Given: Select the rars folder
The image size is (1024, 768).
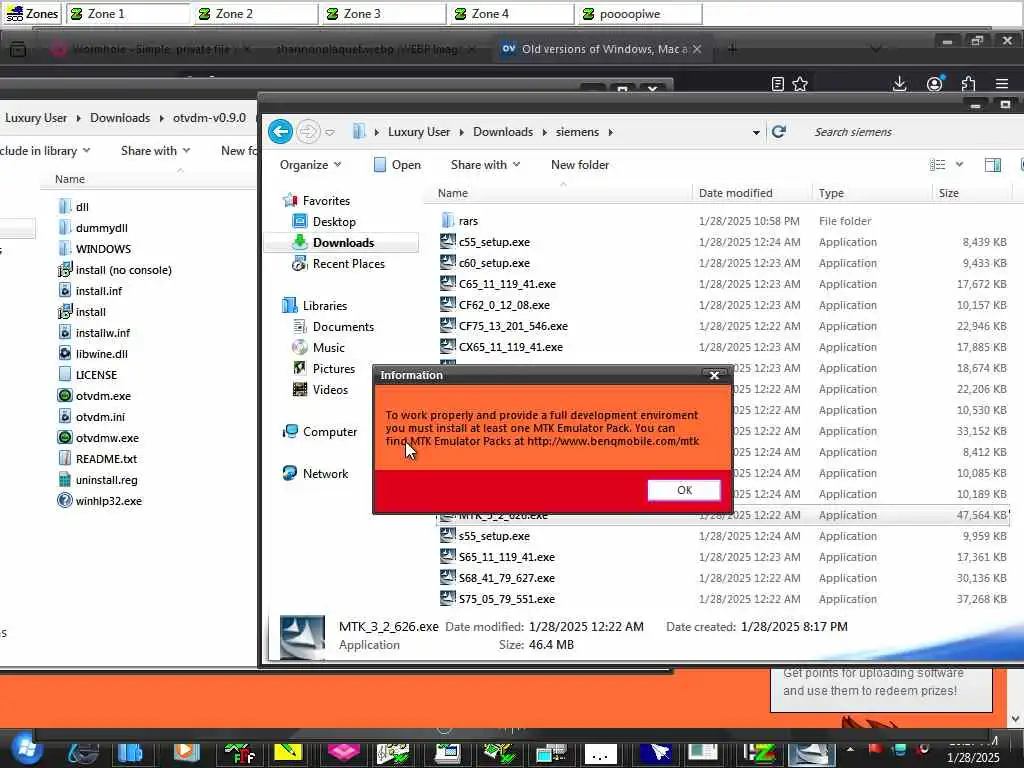Looking at the screenshot, I should 468,221.
